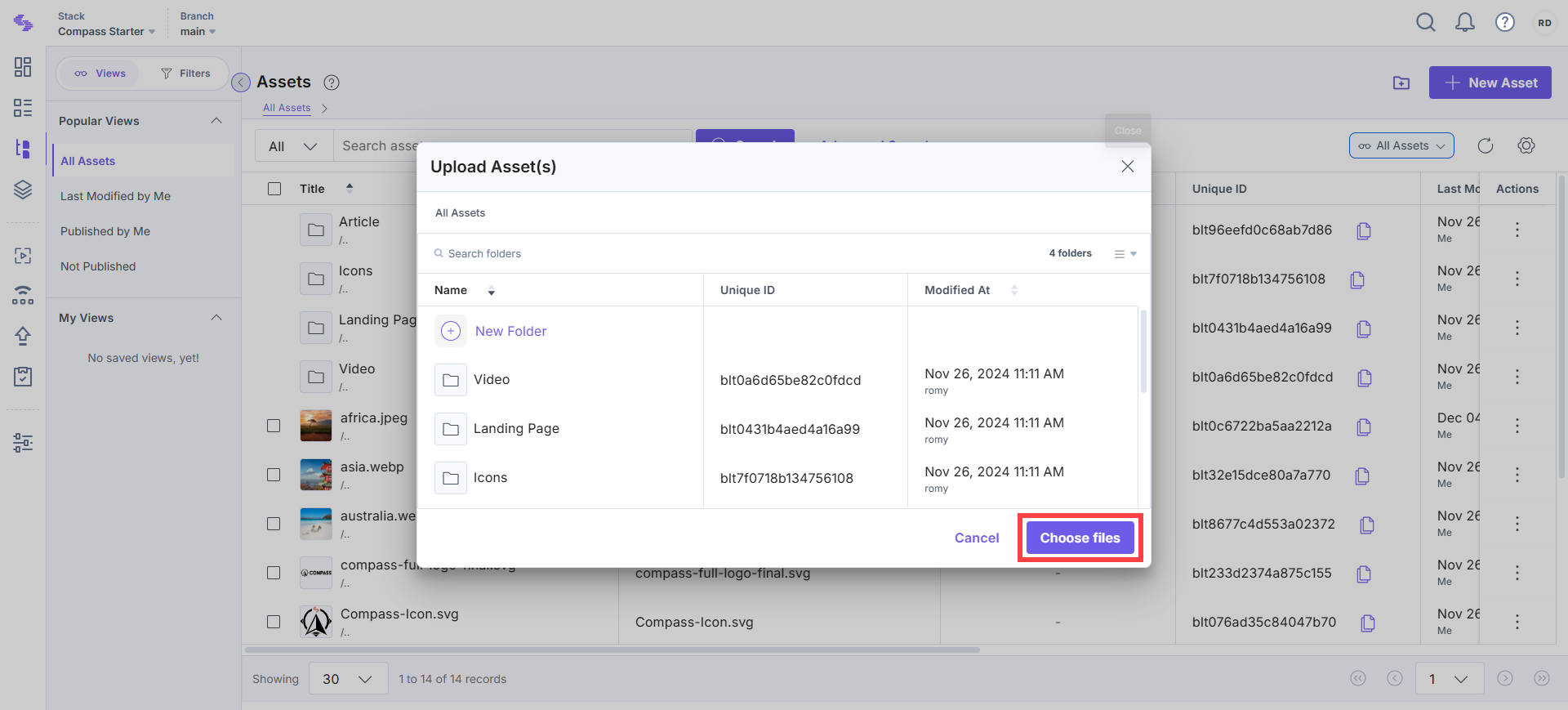Viewport: 1568px width, 710px height.
Task: Click the refresh assets icon
Action: [1486, 145]
